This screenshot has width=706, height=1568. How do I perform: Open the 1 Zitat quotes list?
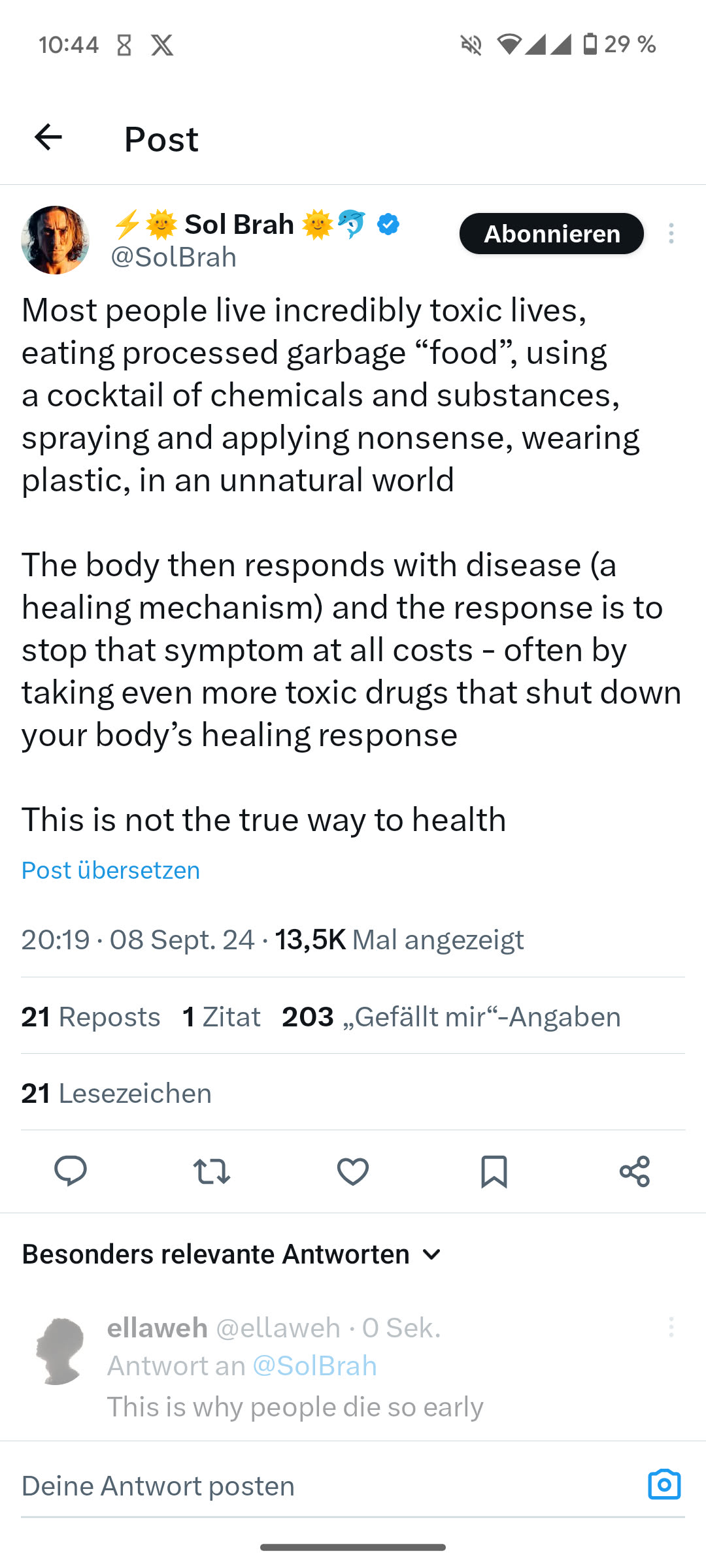(221, 1017)
